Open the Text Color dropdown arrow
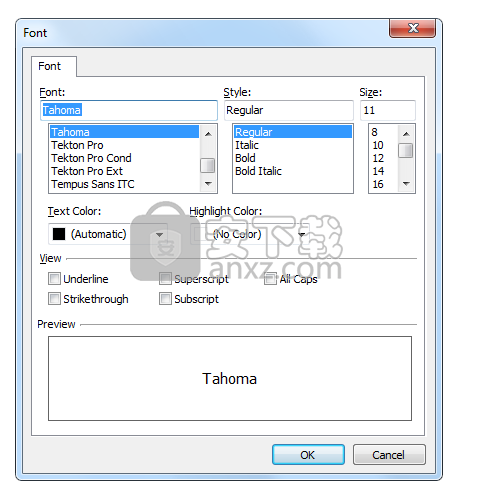The width and height of the screenshot is (477, 485). 159,235
